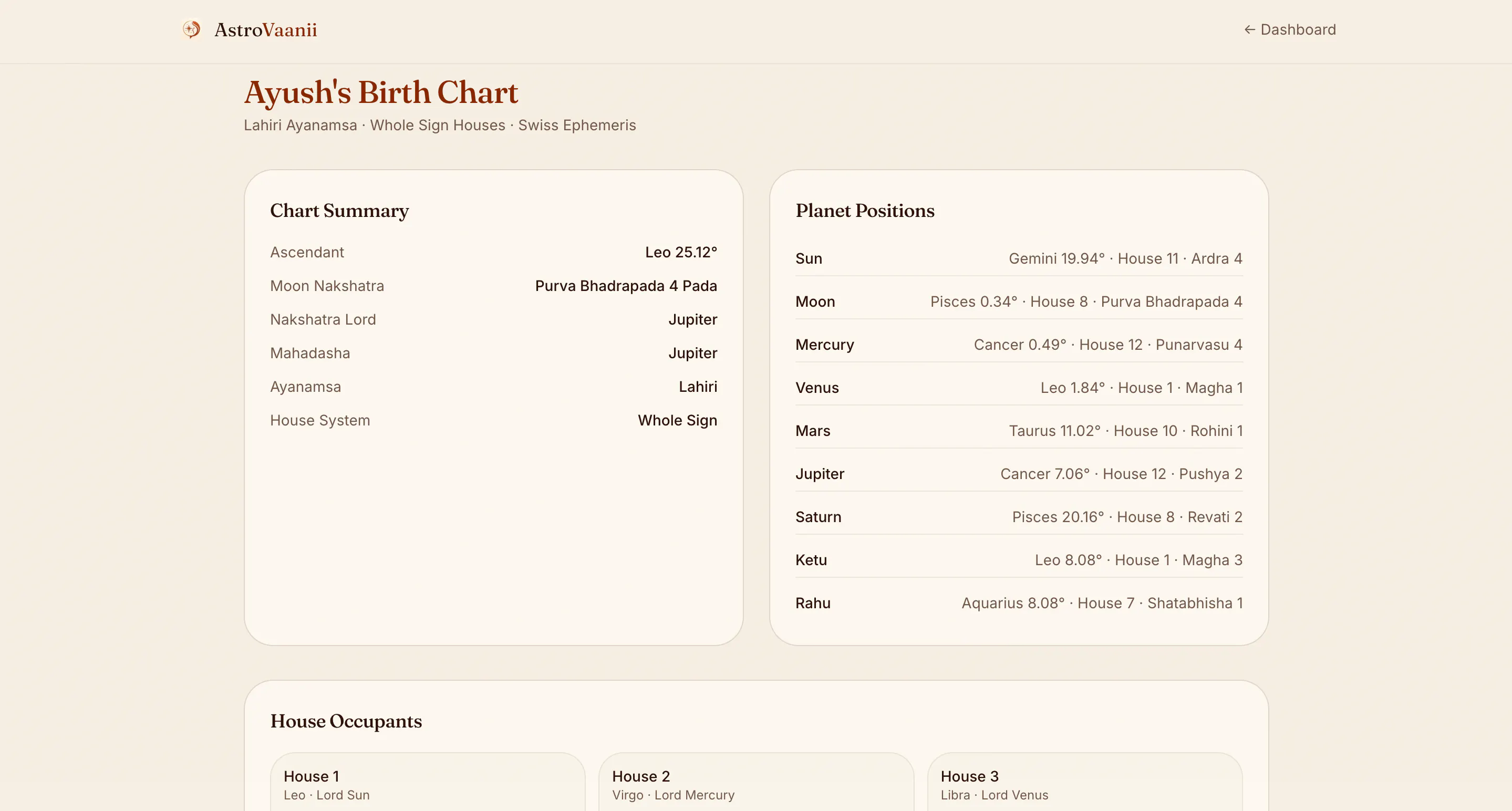Click the Ascendant label
The width and height of the screenshot is (1512, 811).
(x=307, y=252)
